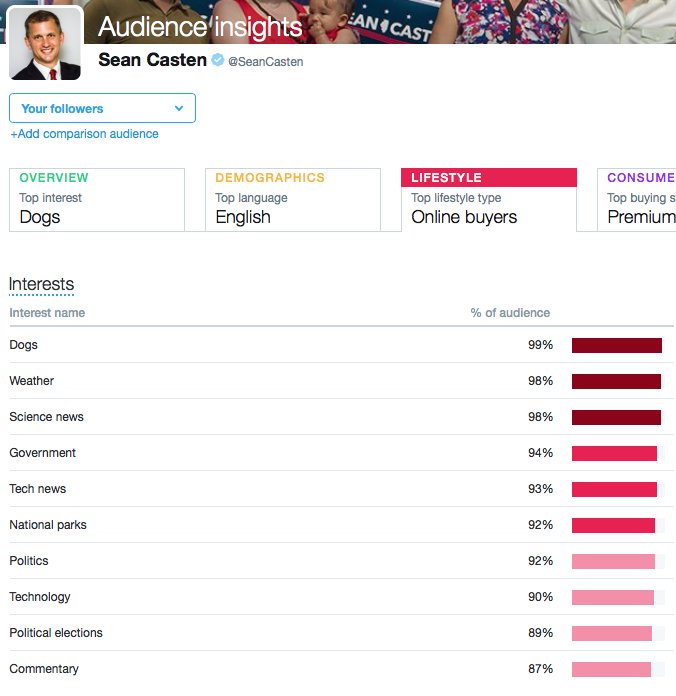Click the Audience insights page title
Image resolution: width=676 pixels, height=696 pixels.
tap(200, 27)
